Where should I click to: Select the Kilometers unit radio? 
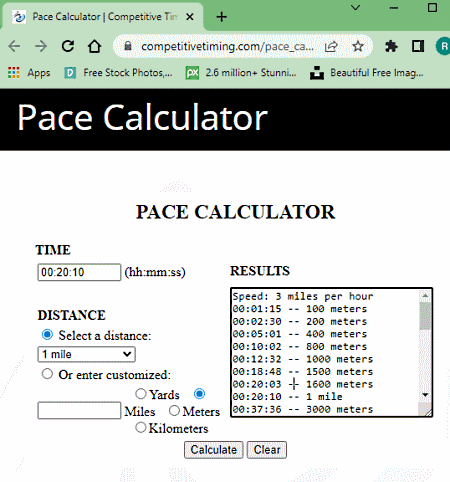click(x=141, y=427)
